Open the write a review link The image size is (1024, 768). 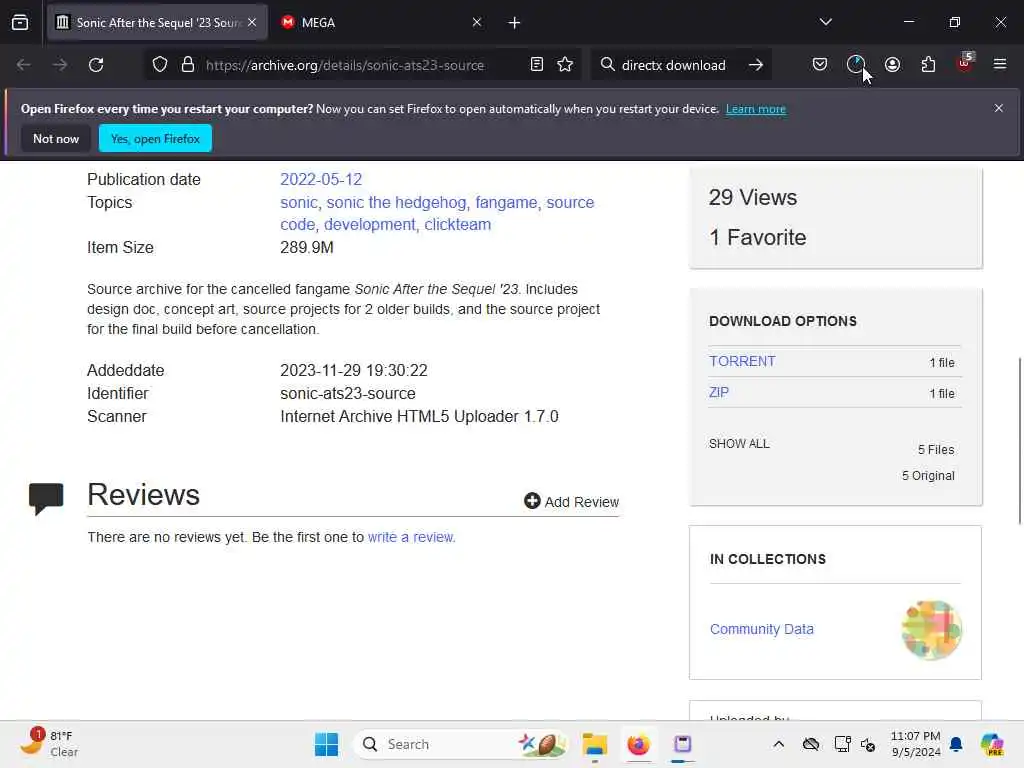411,537
